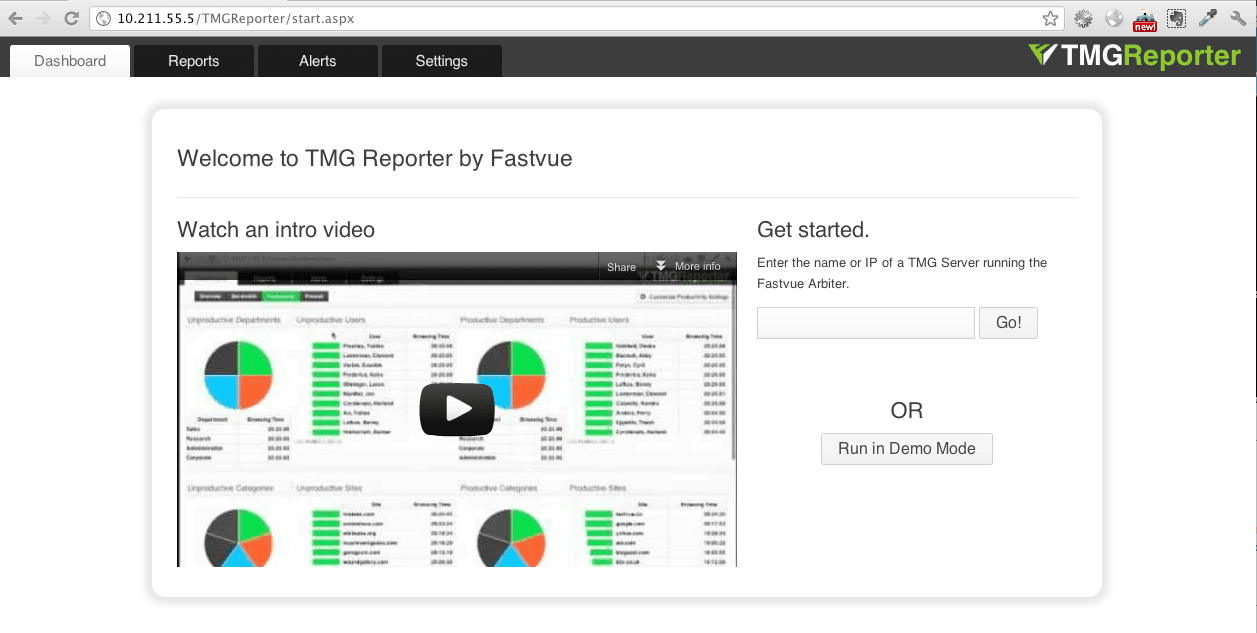The image size is (1257, 633).
Task: Open the Reports tab
Action: pyautogui.click(x=194, y=61)
